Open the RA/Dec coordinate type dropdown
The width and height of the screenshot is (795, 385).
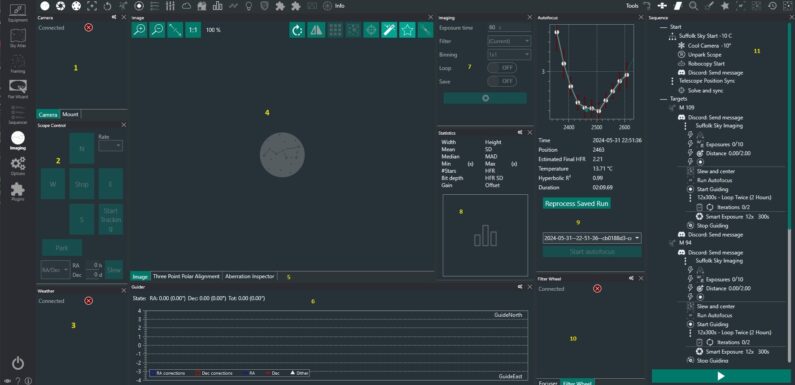tap(55, 270)
